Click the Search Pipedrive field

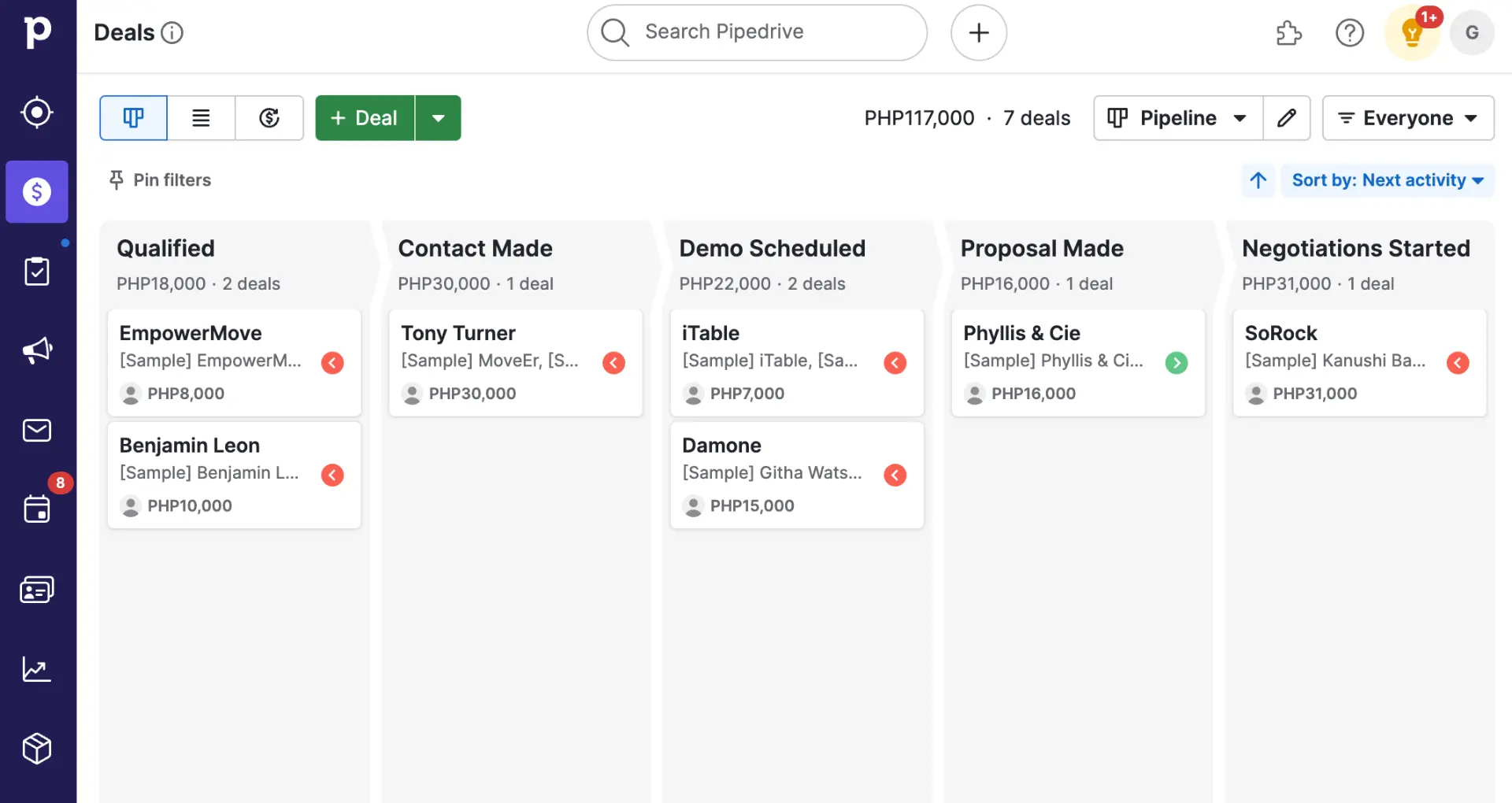[757, 32]
